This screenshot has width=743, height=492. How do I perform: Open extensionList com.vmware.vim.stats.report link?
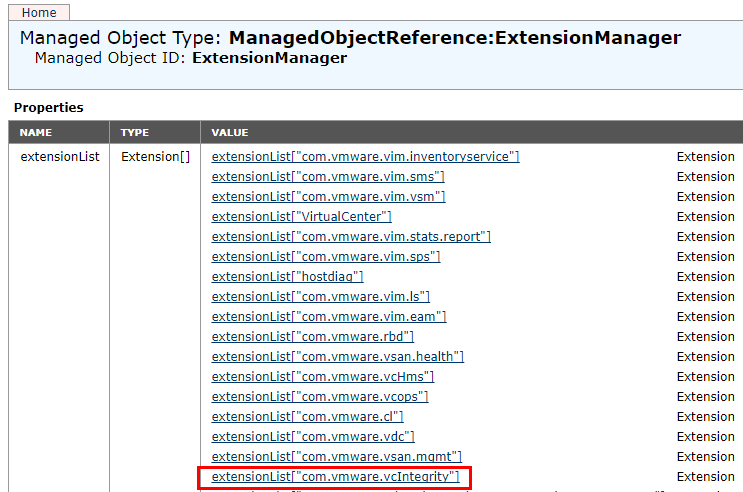[351, 236]
